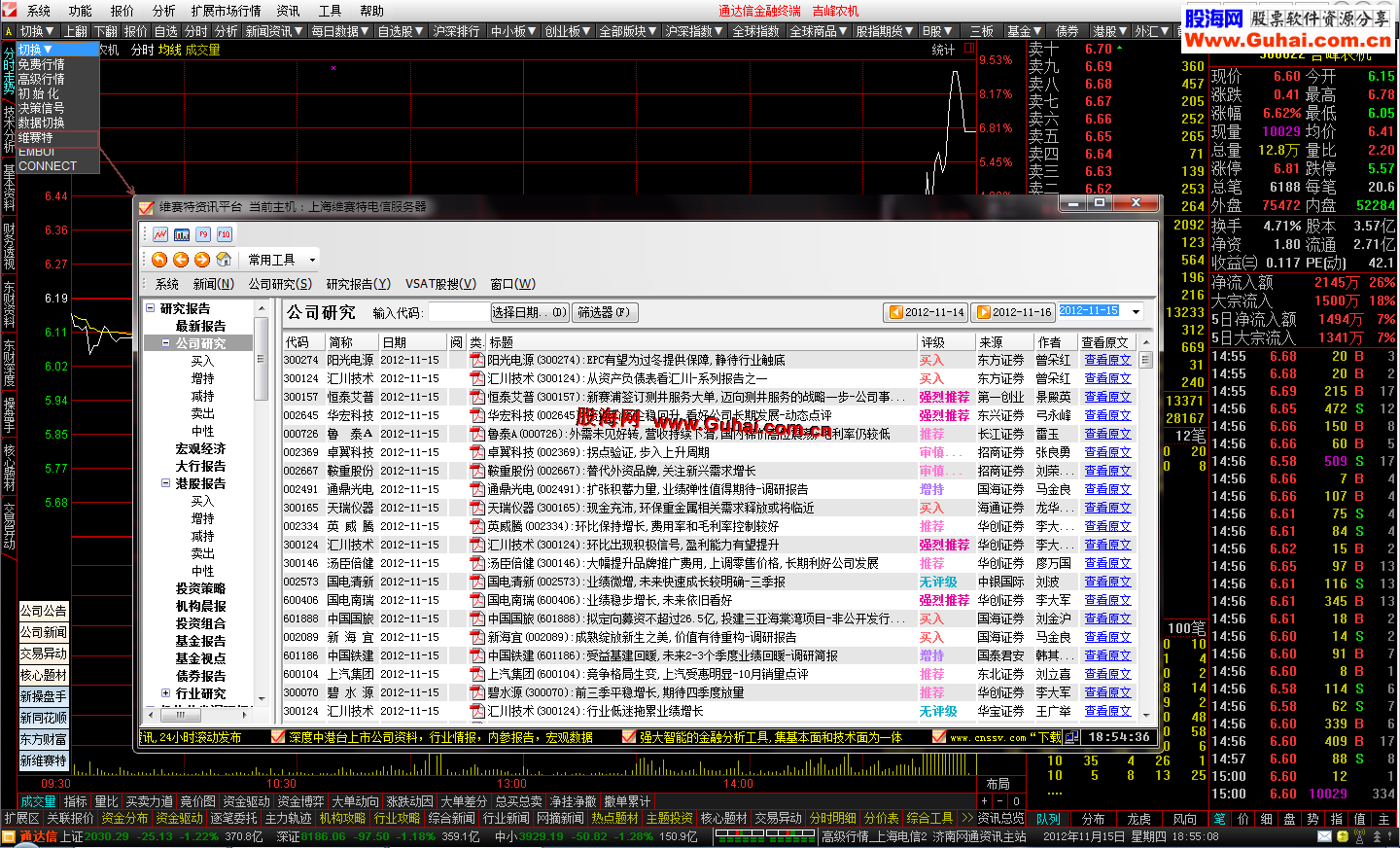This screenshot has width=1400, height=848.
Task: Click the mail envelope icon in status bar
Action: (1324, 836)
